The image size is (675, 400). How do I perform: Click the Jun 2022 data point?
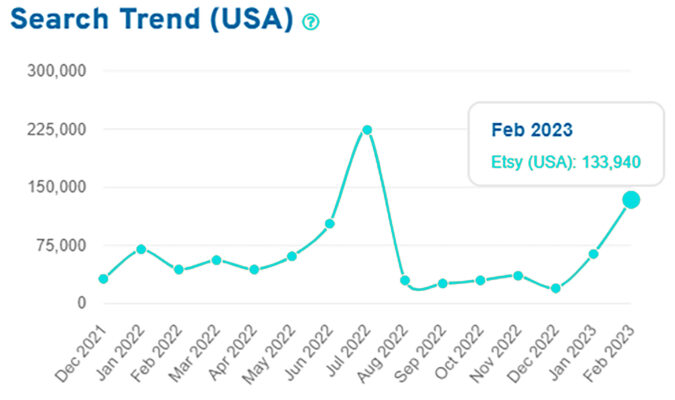[330, 224]
